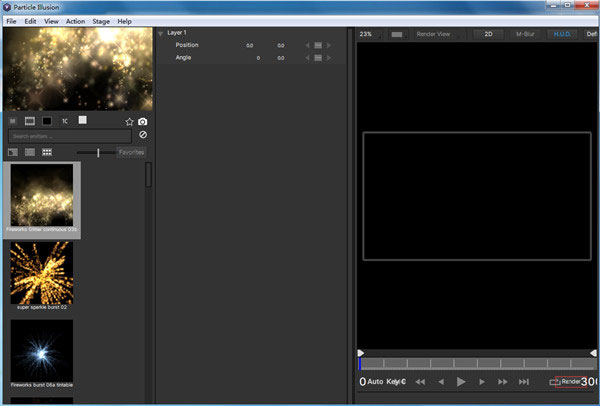This screenshot has width=600, height=406.
Task: Toggle the H.U.D. display
Action: click(x=562, y=34)
